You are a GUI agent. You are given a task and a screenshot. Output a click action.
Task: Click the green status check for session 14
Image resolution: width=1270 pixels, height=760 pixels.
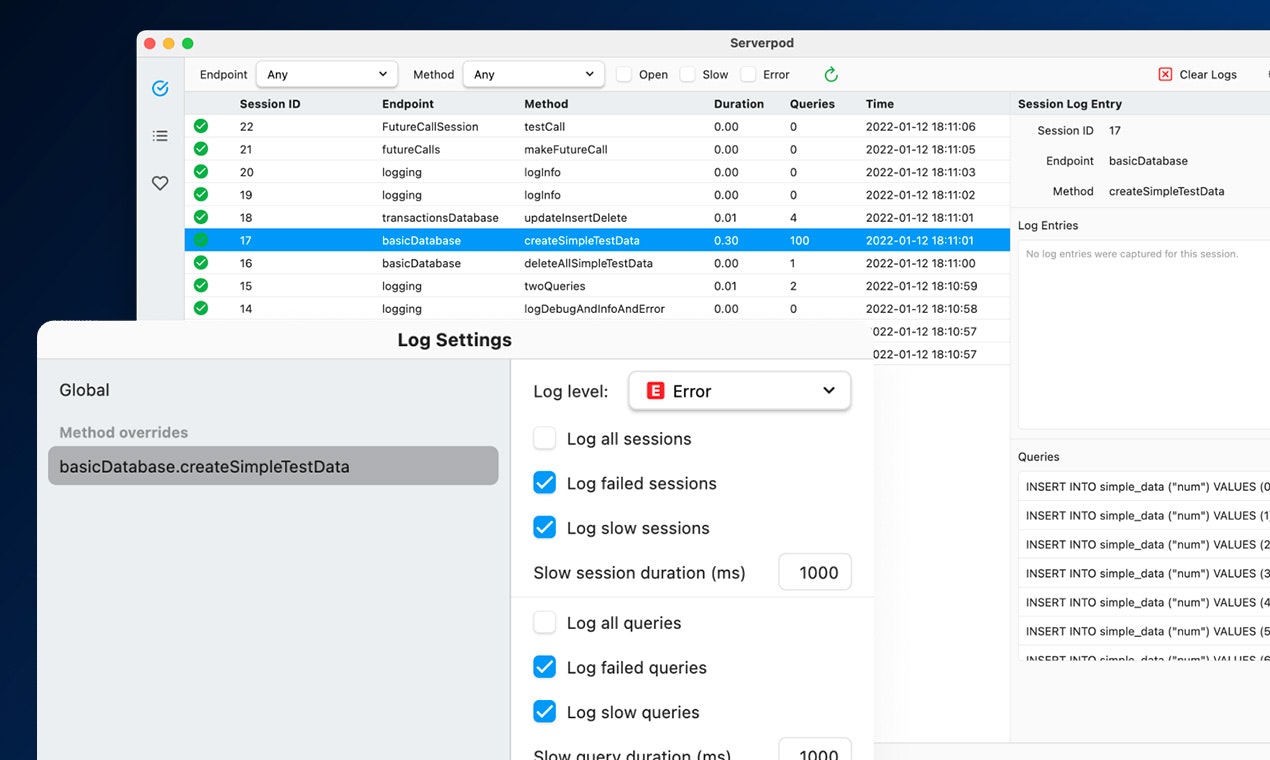pyautogui.click(x=201, y=308)
